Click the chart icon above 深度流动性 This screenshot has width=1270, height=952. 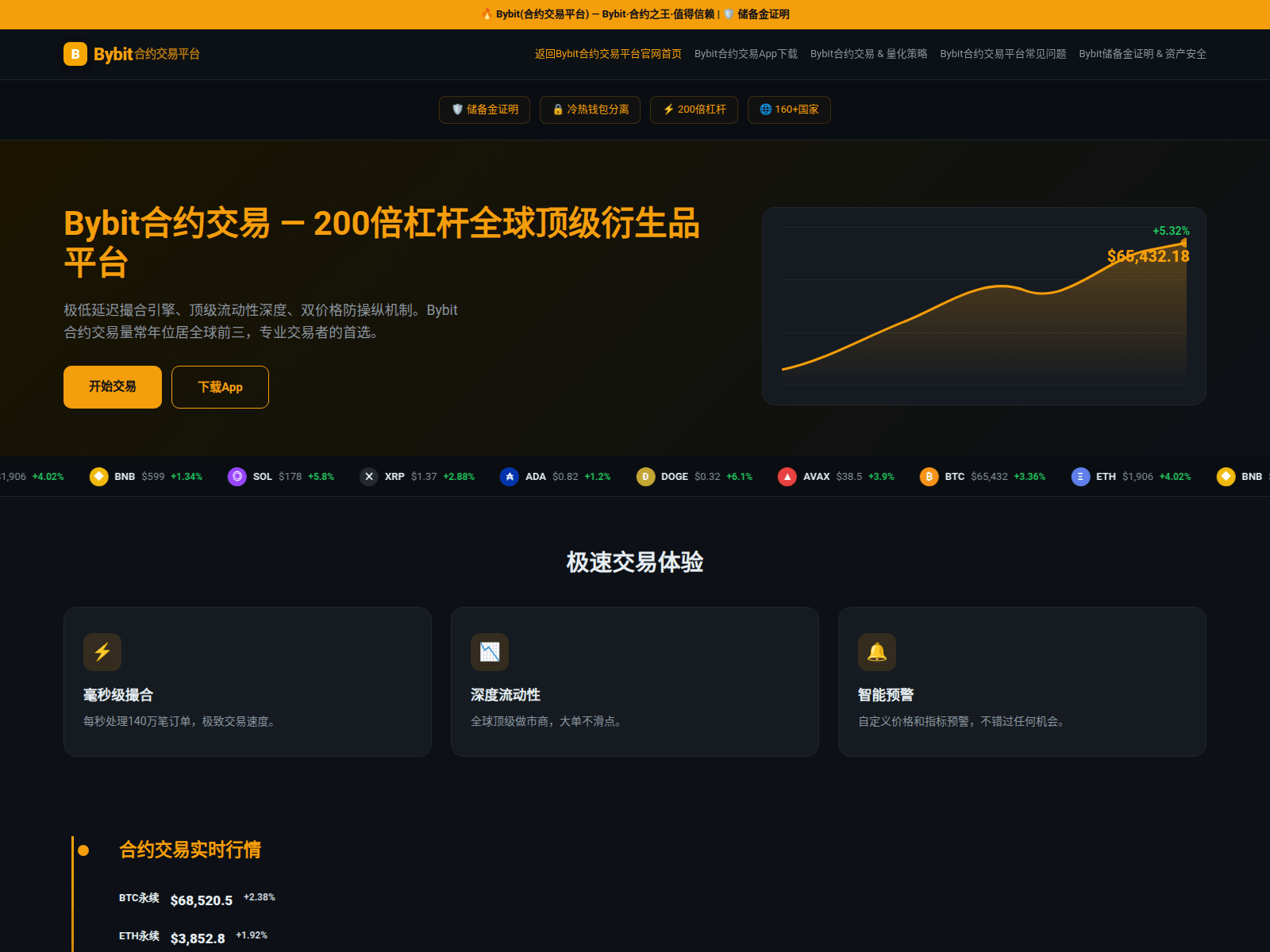coord(489,651)
